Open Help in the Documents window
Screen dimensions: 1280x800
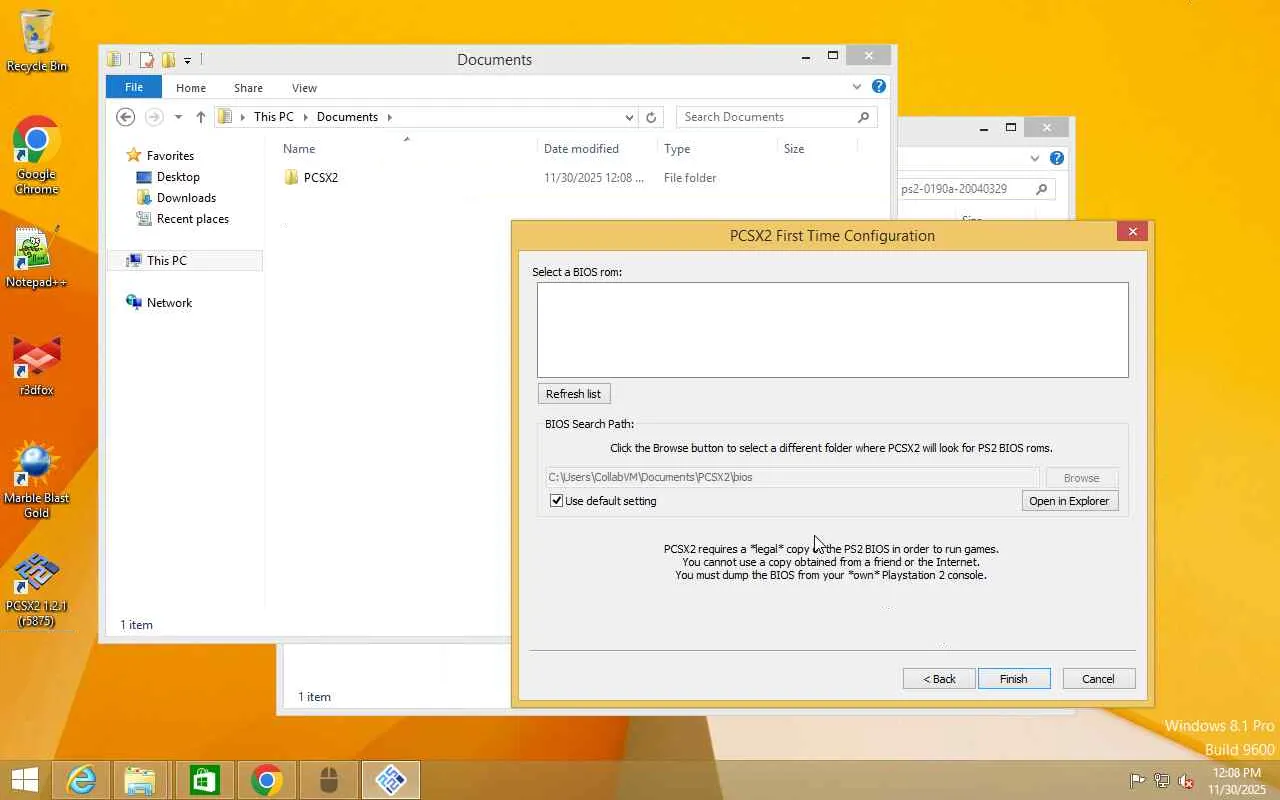[x=879, y=87]
